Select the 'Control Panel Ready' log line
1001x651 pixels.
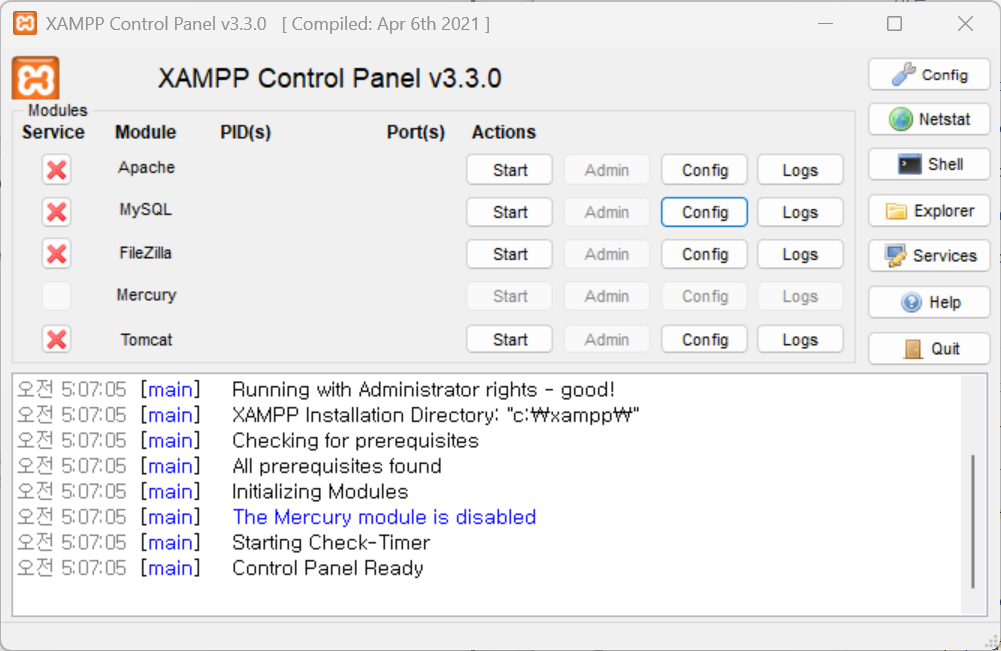[x=327, y=568]
